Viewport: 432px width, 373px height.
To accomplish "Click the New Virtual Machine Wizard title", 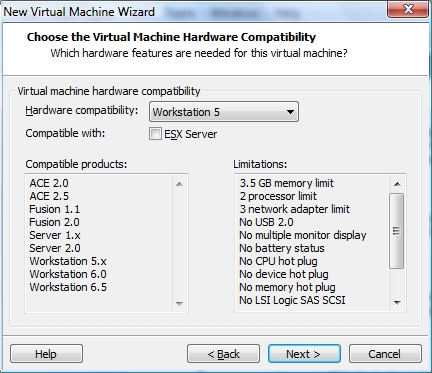I will click(79, 12).
